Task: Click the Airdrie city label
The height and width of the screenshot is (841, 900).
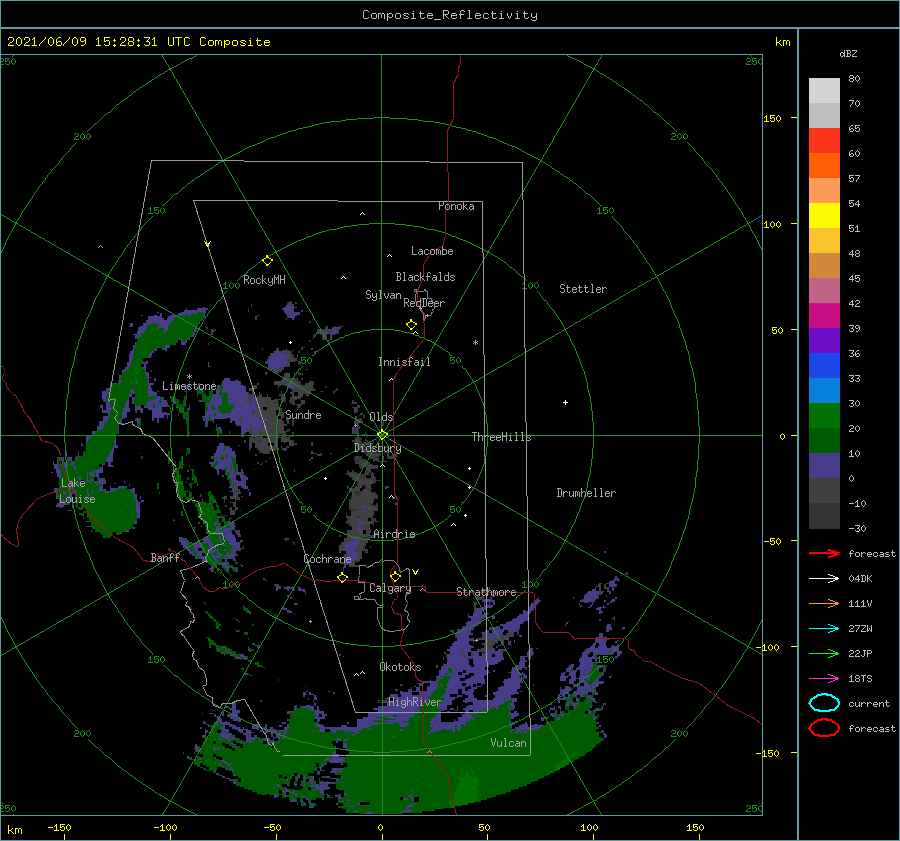Action: pyautogui.click(x=394, y=534)
